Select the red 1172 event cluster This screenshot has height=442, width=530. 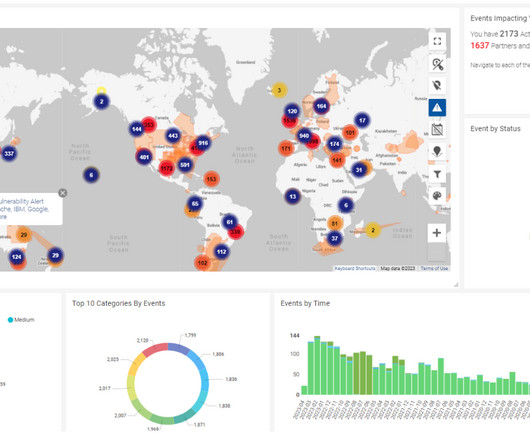point(167,168)
